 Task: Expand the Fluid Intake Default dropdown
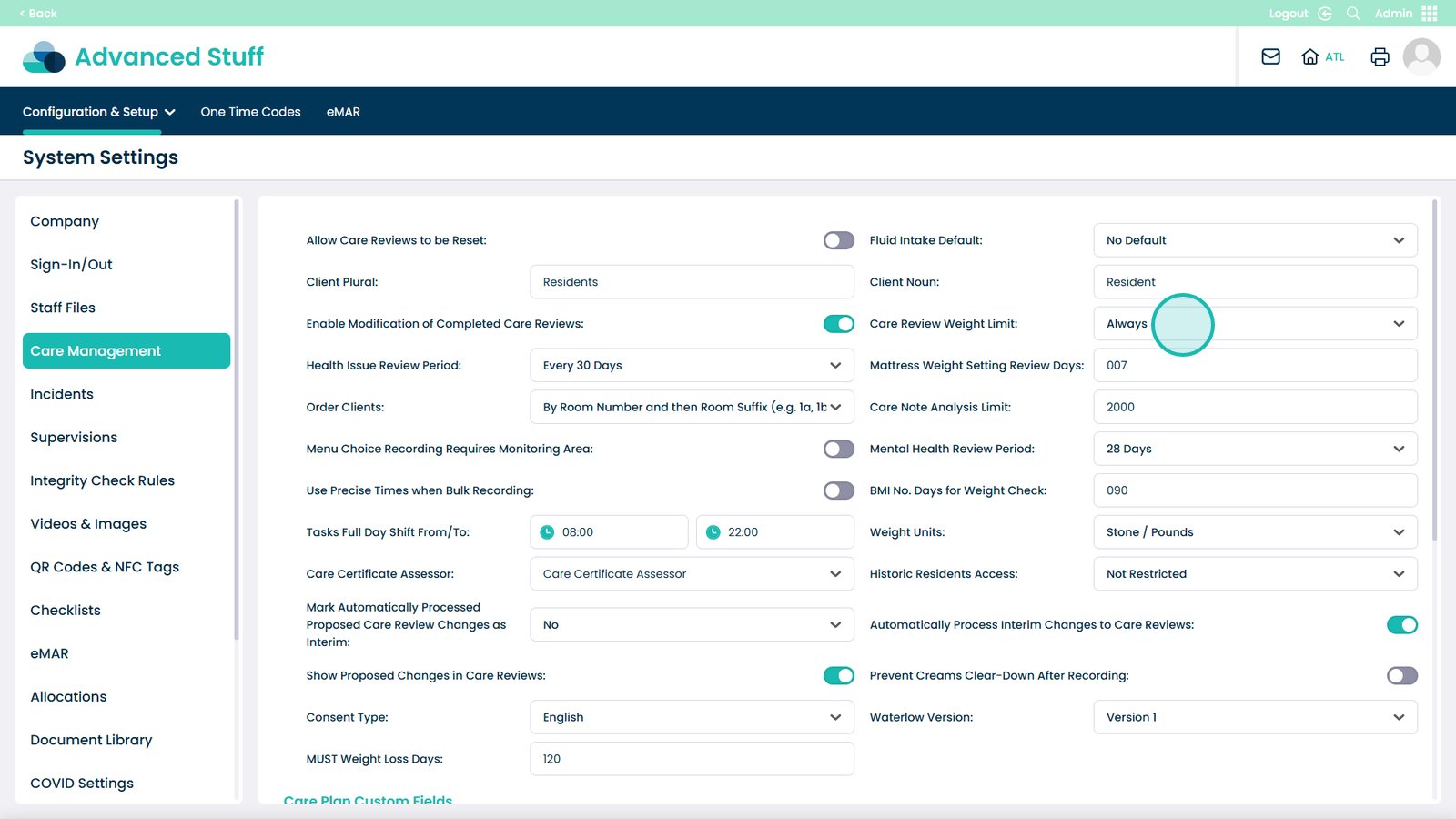coord(1255,240)
